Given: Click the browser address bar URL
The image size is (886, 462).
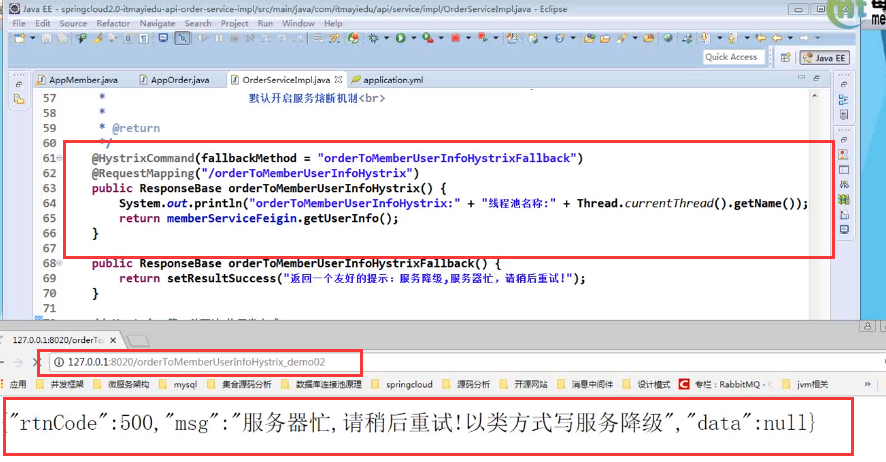Looking at the screenshot, I should [196, 362].
